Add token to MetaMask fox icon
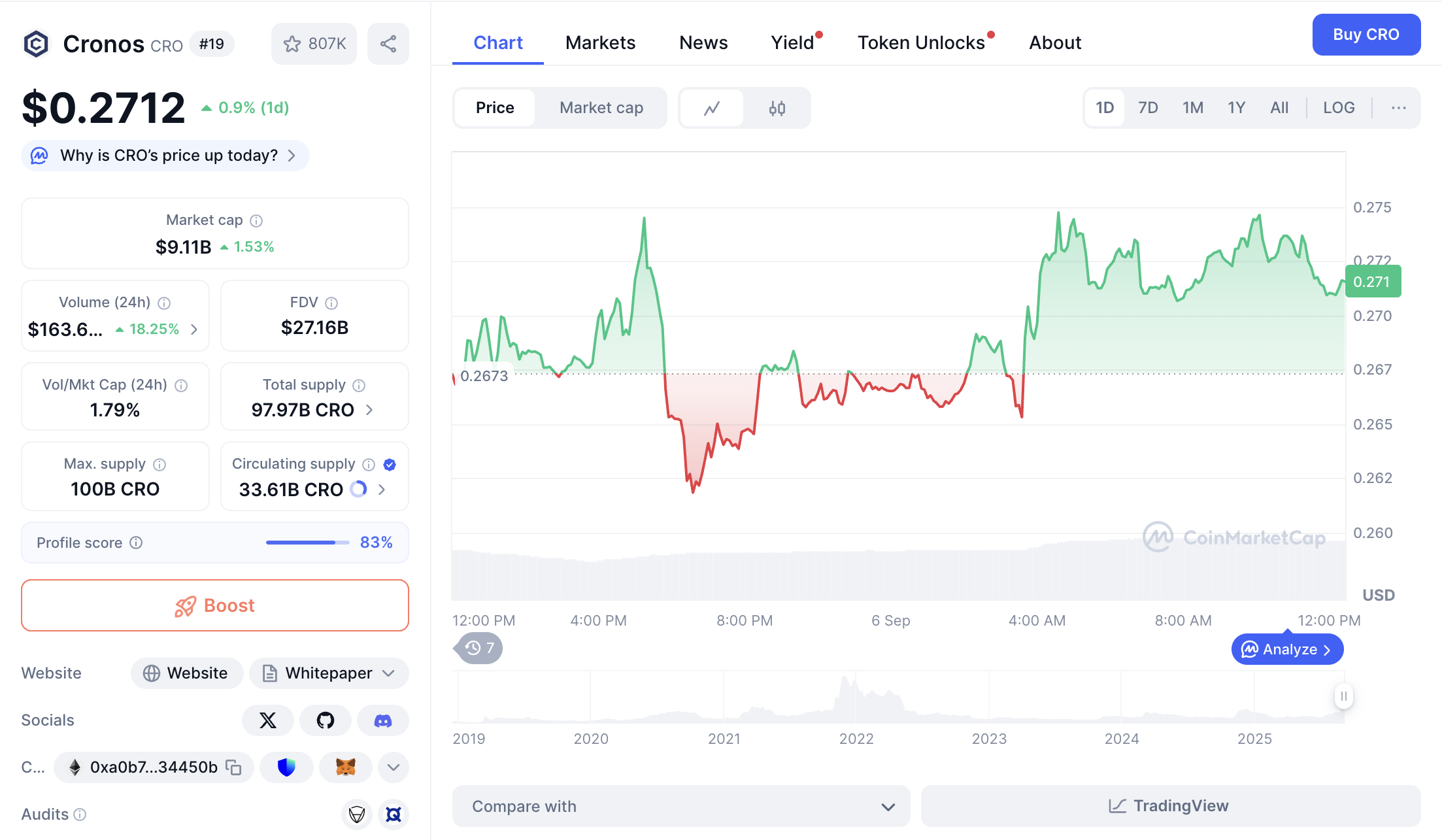 (x=345, y=767)
